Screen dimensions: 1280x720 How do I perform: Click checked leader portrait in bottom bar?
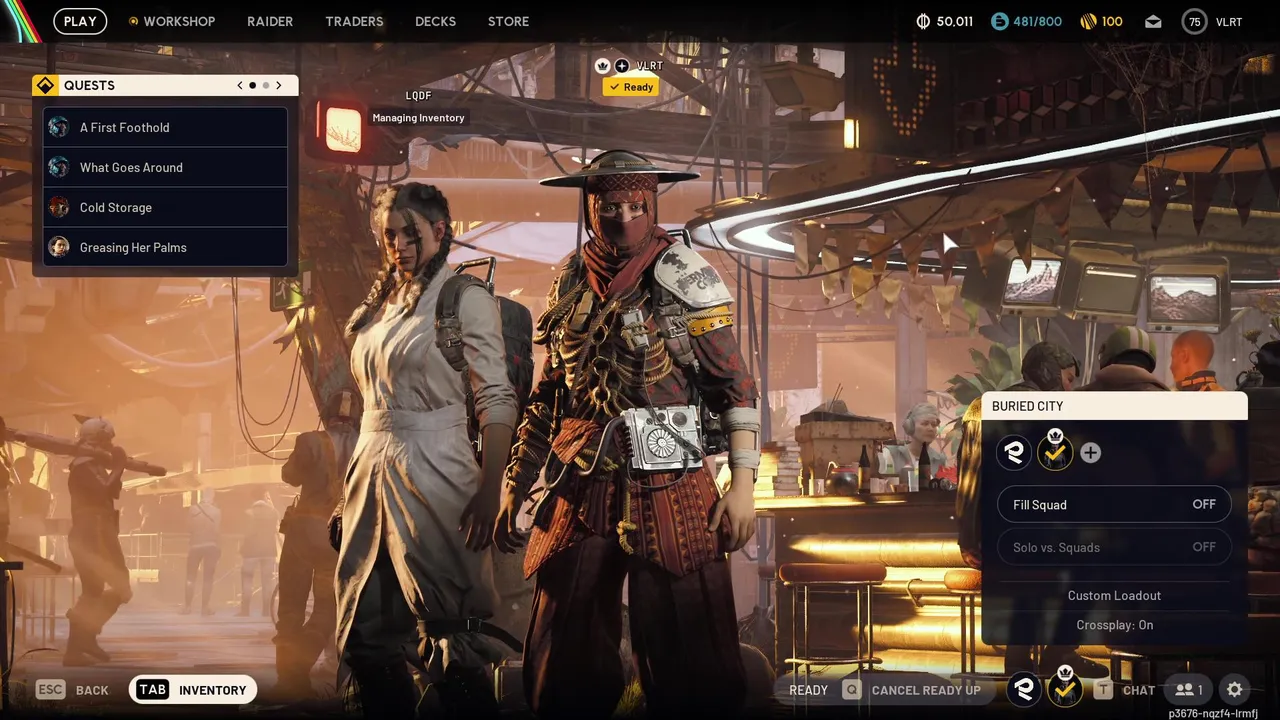click(x=1065, y=688)
